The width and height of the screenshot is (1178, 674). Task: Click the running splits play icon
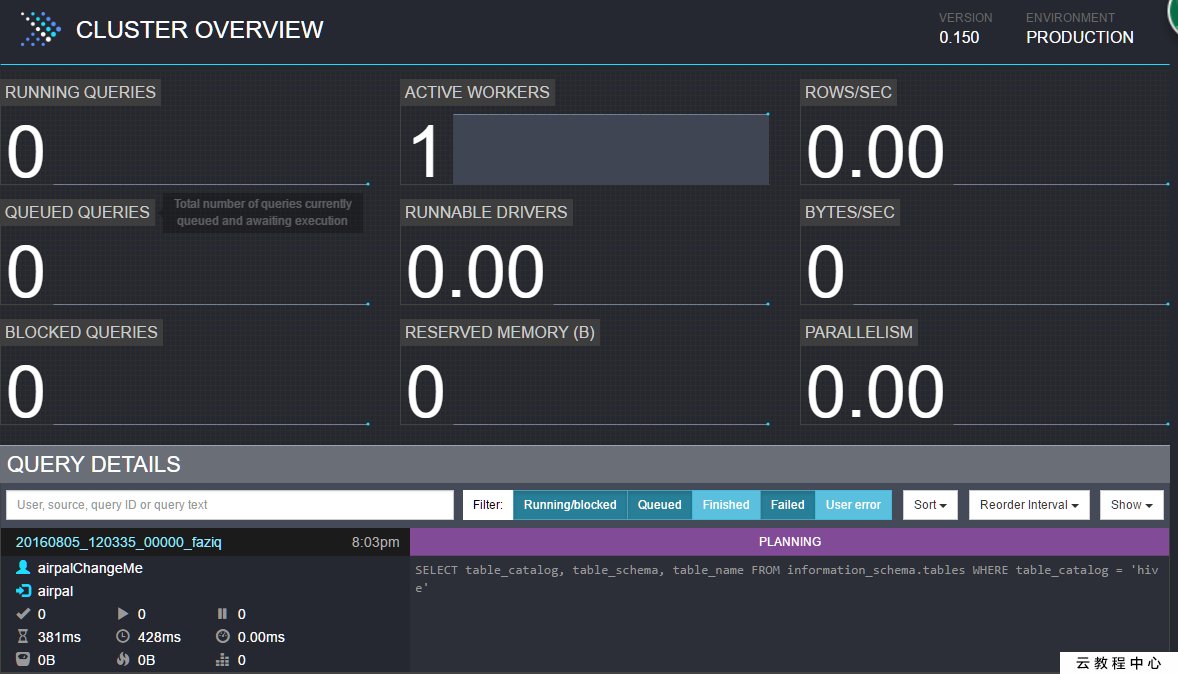point(123,614)
